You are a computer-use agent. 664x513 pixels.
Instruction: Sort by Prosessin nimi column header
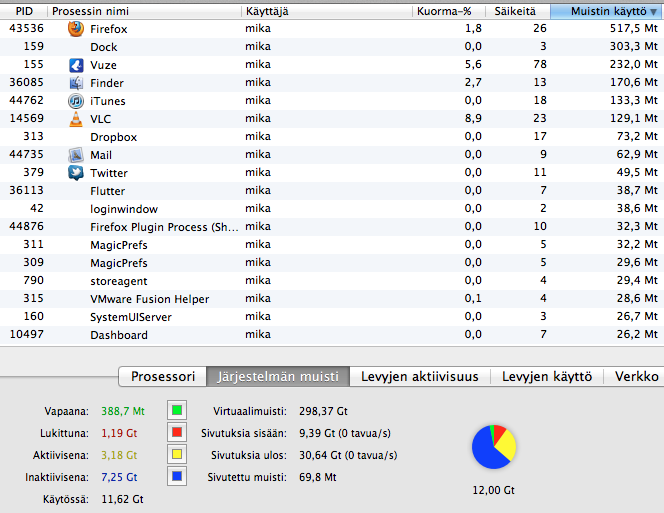pos(144,11)
